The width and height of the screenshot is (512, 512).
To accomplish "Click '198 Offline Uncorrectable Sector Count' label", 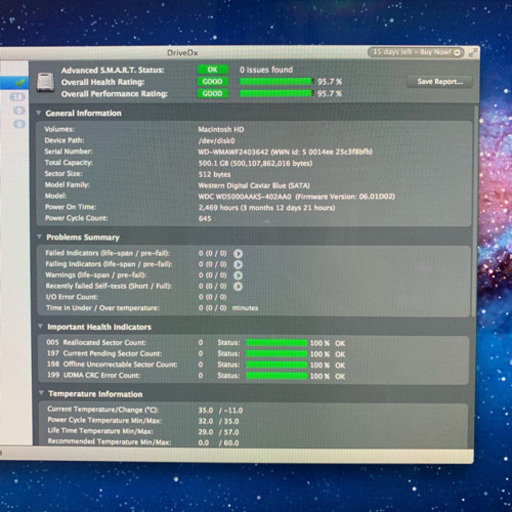I will pos(112,364).
